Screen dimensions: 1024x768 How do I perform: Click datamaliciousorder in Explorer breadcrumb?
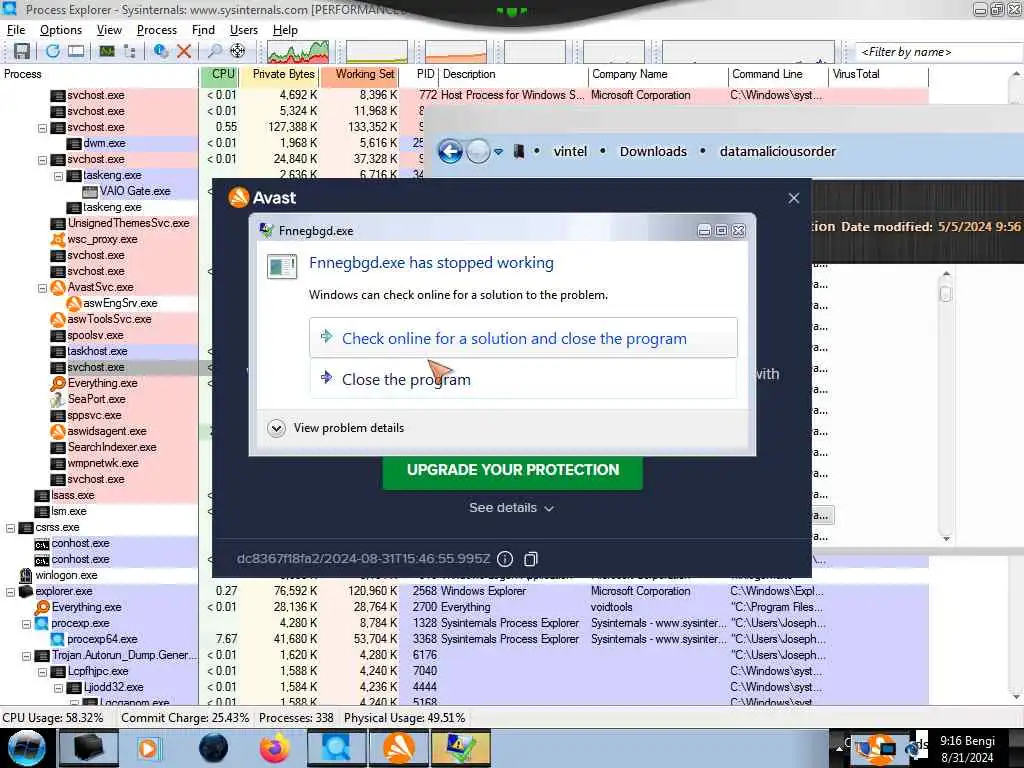coord(778,152)
